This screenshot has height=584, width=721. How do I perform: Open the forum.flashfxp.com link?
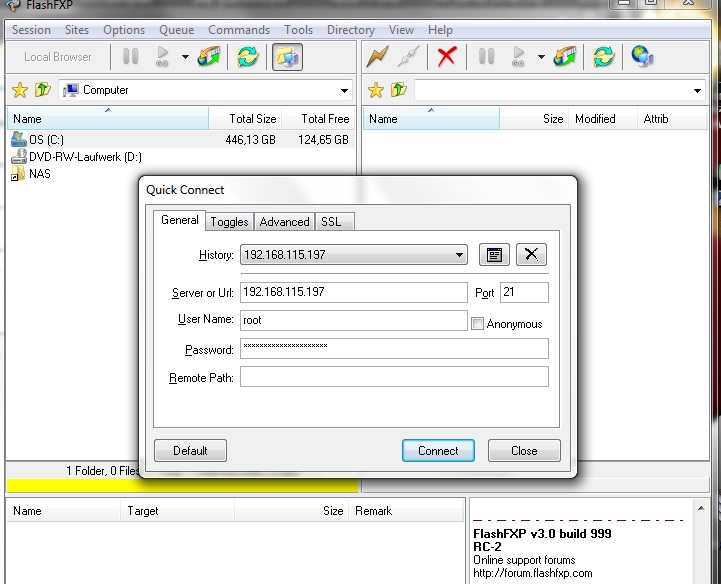point(532,573)
